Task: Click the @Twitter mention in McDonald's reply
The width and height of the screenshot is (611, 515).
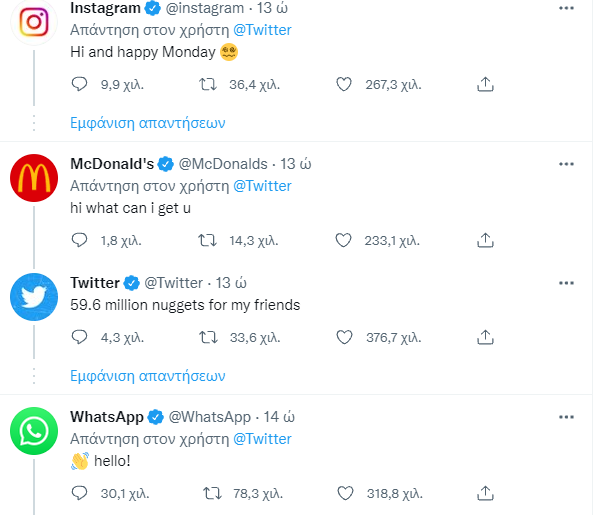Action: click(x=262, y=186)
